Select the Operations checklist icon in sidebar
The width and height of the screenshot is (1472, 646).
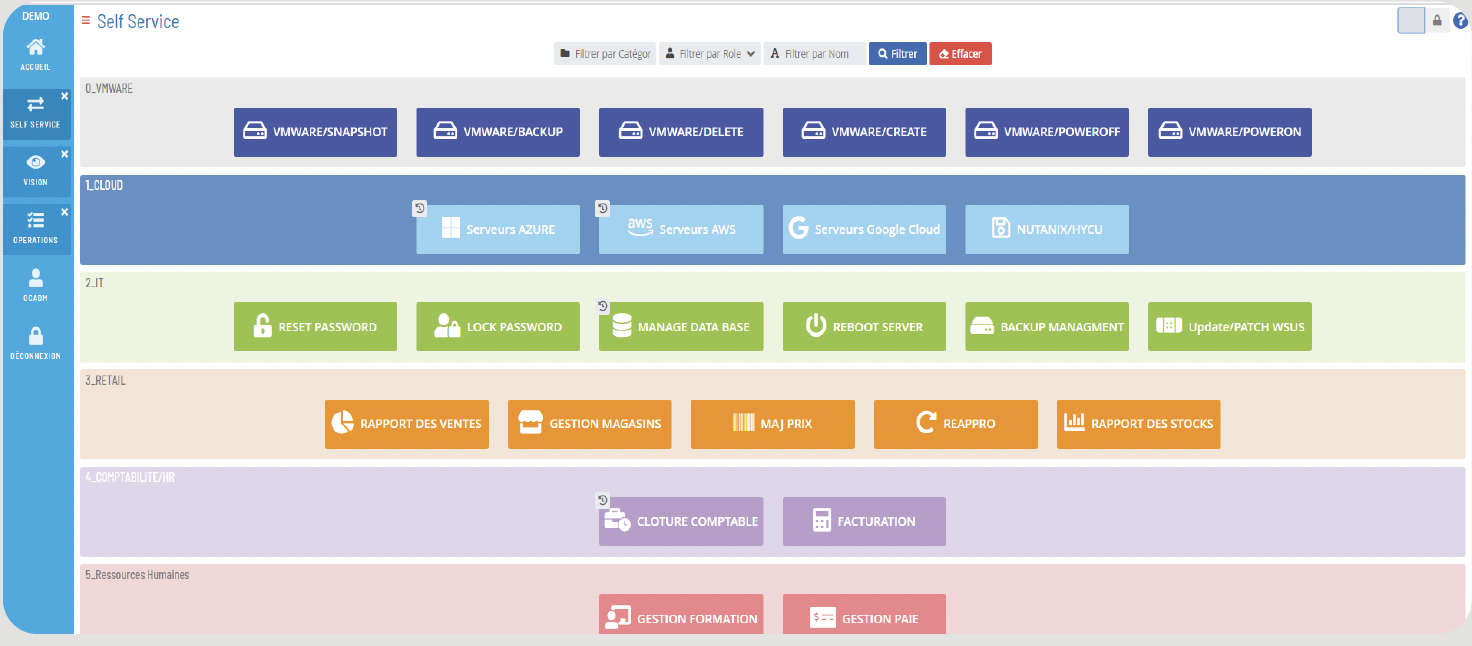(x=35, y=220)
